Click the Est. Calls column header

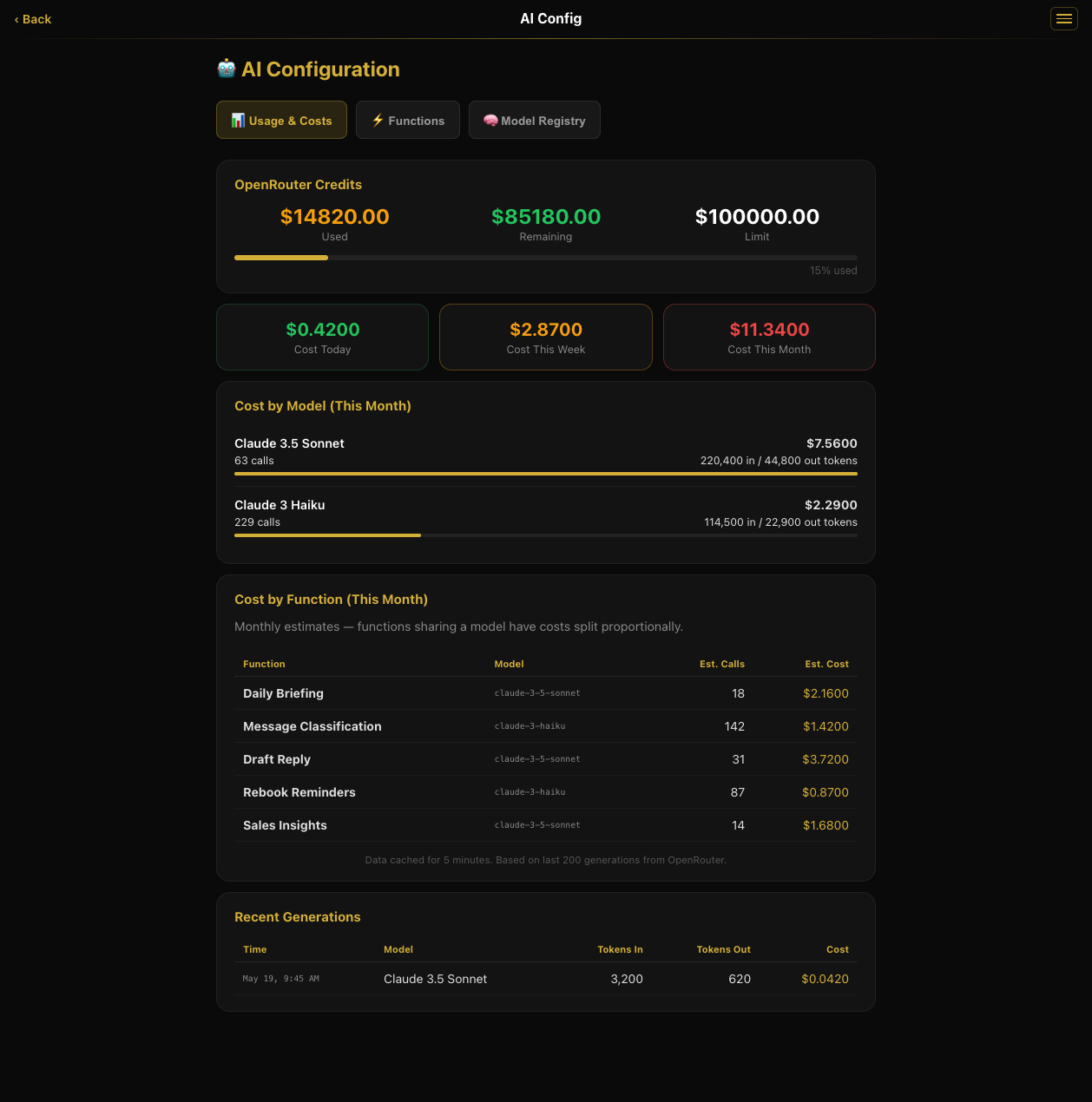tap(722, 664)
